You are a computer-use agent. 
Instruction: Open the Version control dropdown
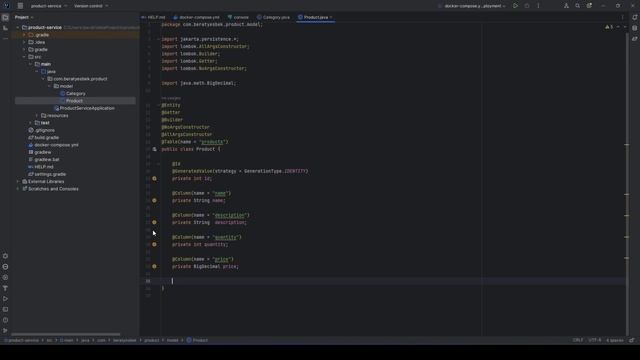pos(91,6)
